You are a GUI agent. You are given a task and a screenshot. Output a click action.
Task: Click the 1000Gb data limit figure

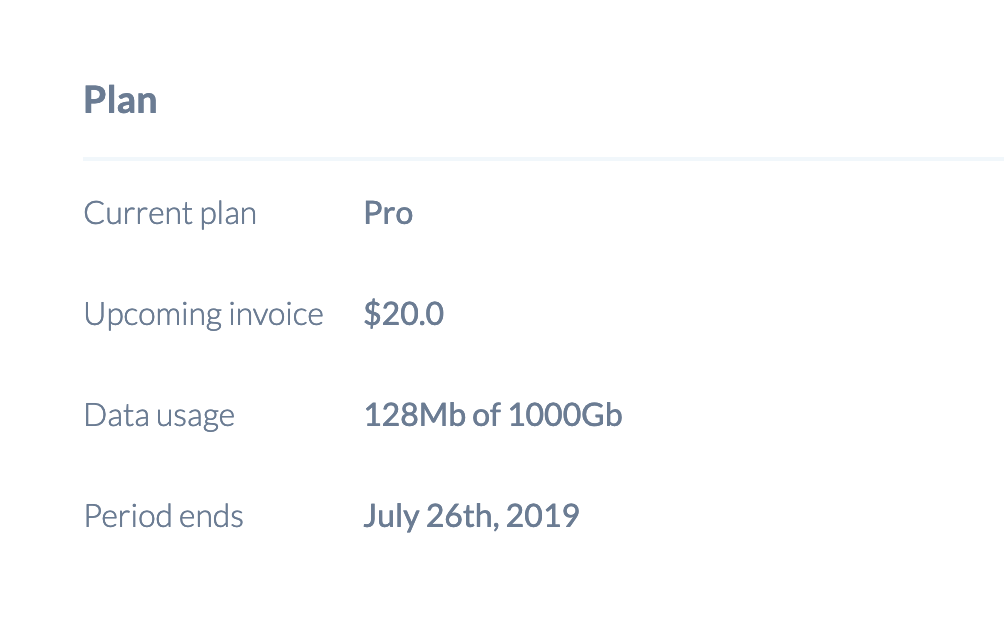565,415
